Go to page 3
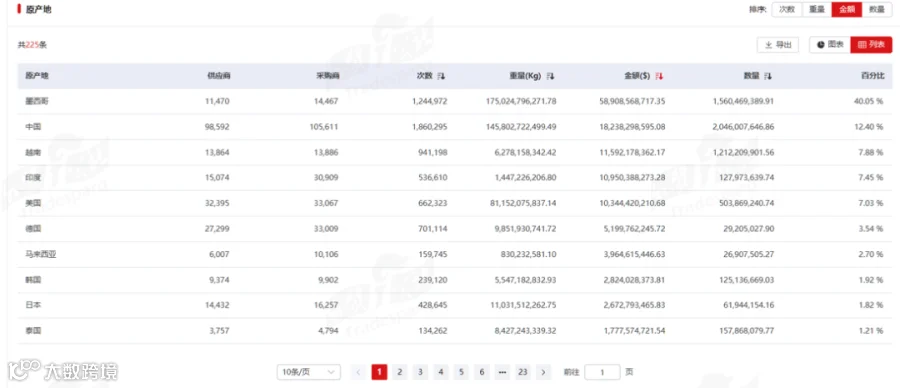 coord(420,372)
